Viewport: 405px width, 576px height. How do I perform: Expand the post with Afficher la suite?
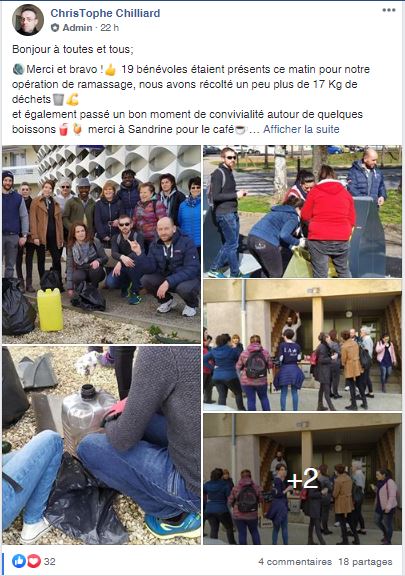[x=301, y=129]
